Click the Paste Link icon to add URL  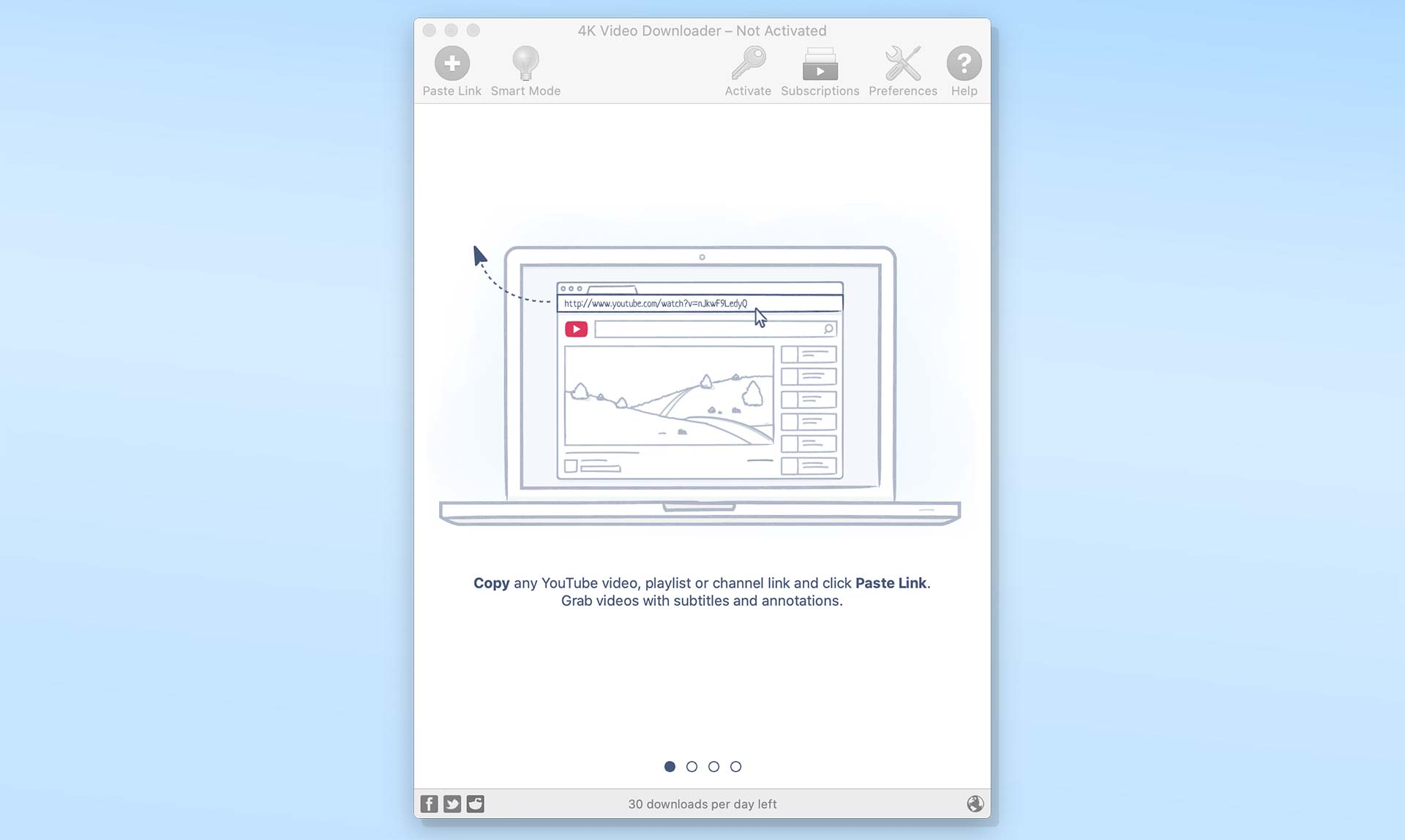452,63
